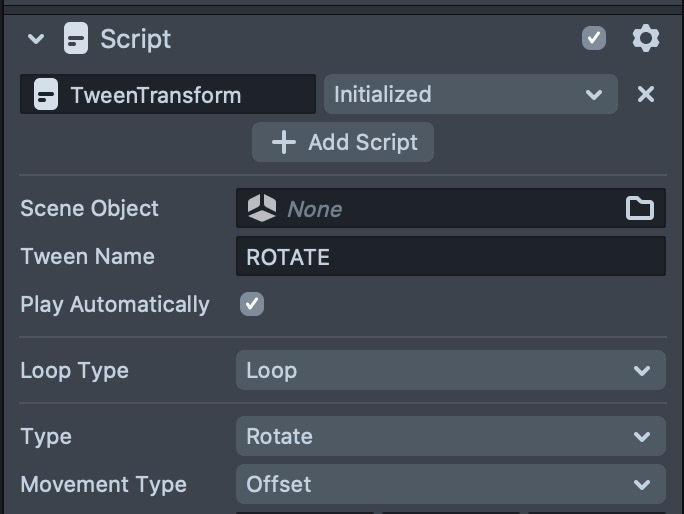This screenshot has height=514, width=684.
Task: Uncheck the Play Automatically checkbox
Action: click(252, 304)
